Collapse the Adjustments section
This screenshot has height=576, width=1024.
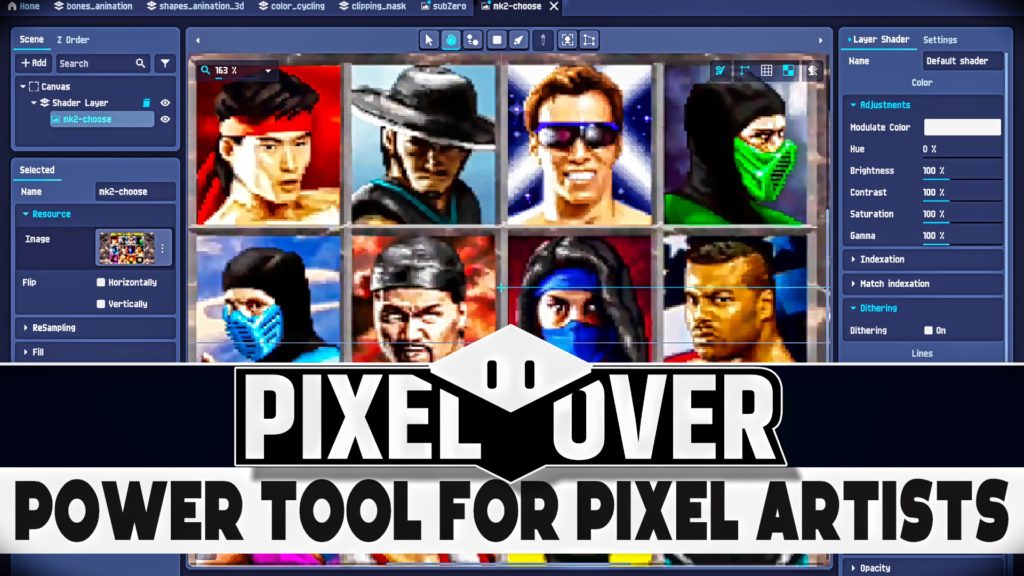click(x=853, y=104)
